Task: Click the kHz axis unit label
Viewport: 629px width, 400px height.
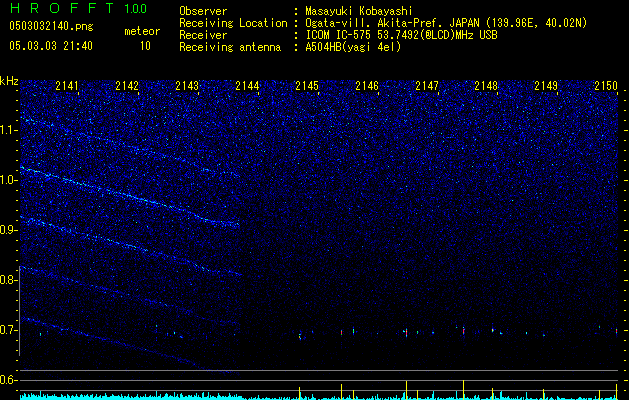Action: pyautogui.click(x=9, y=81)
